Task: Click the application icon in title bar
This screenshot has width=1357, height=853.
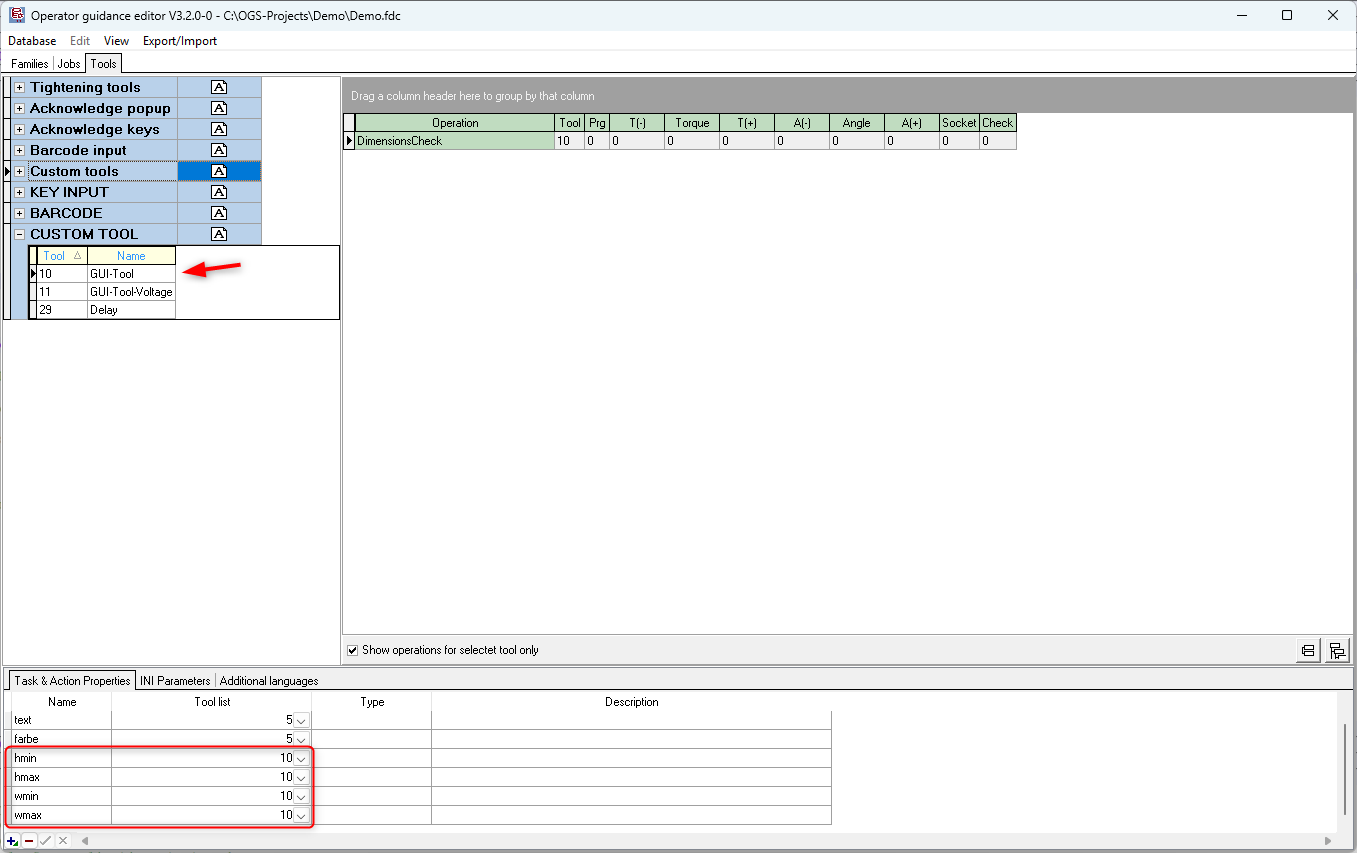Action: 16,15
